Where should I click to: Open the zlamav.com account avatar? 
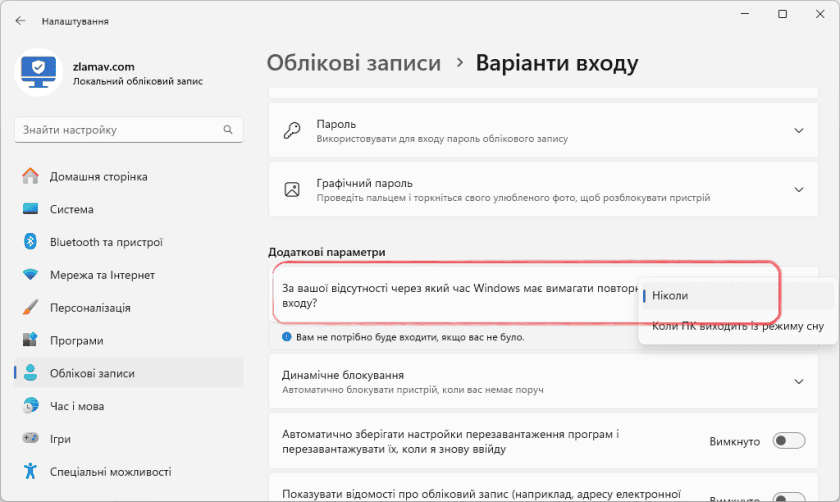[39, 72]
